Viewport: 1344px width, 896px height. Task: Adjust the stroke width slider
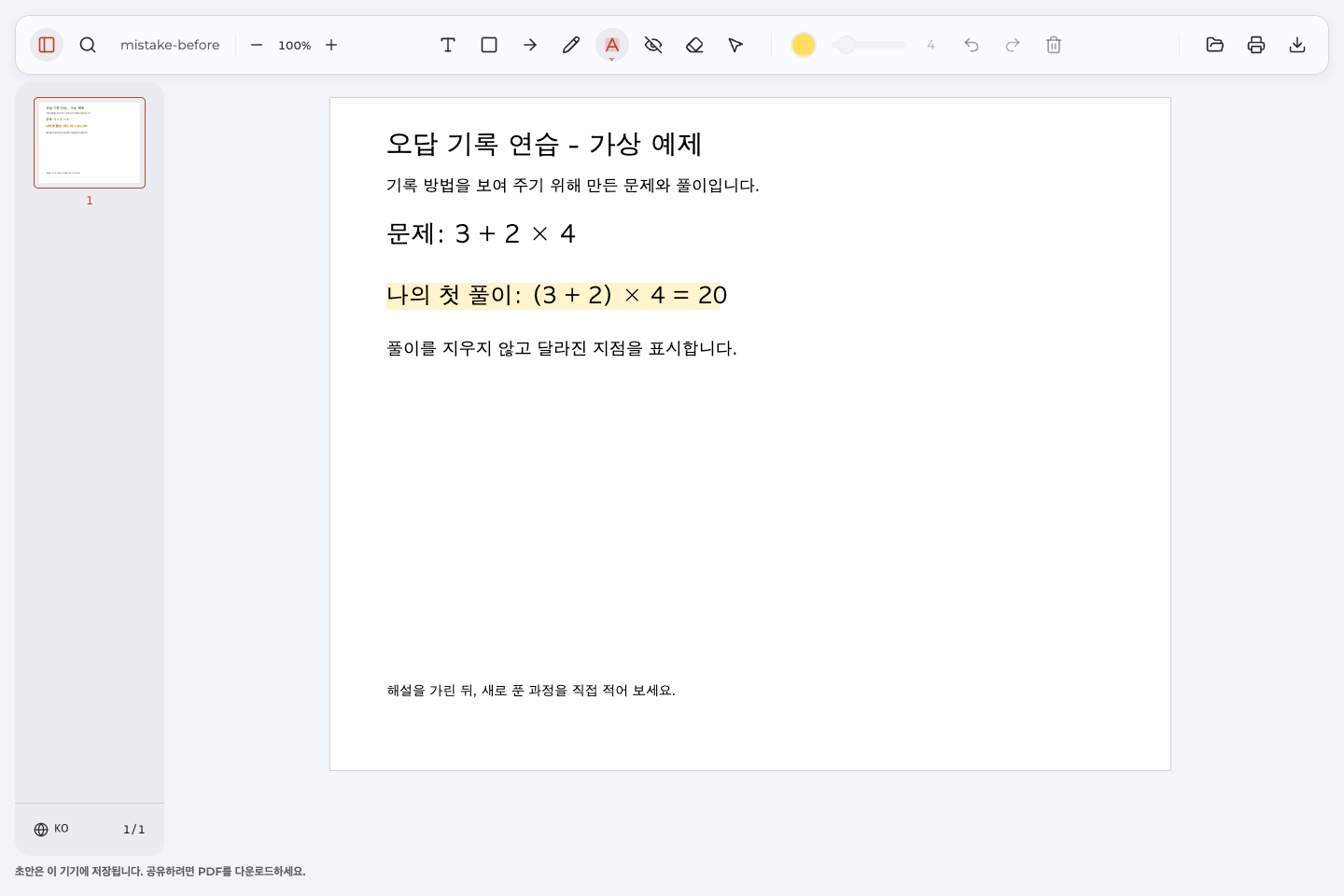pos(869,45)
